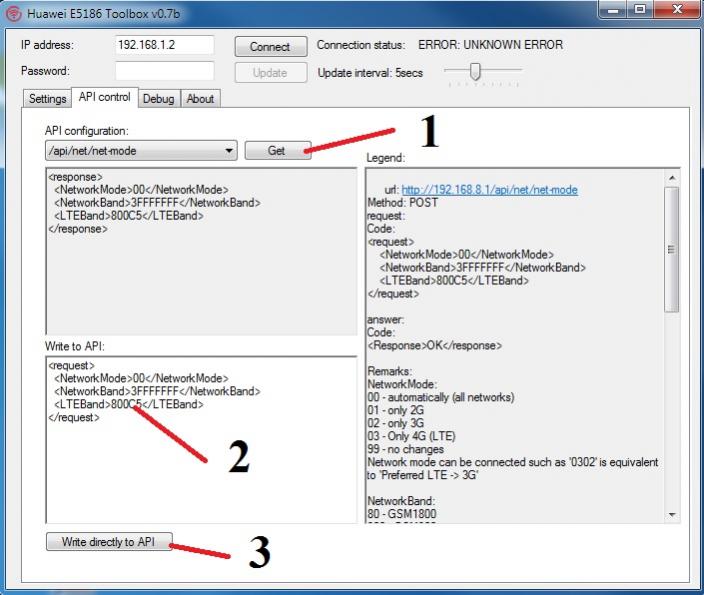This screenshot has width=704, height=595.
Task: Maximize the Toolbox window
Action: [x=640, y=9]
